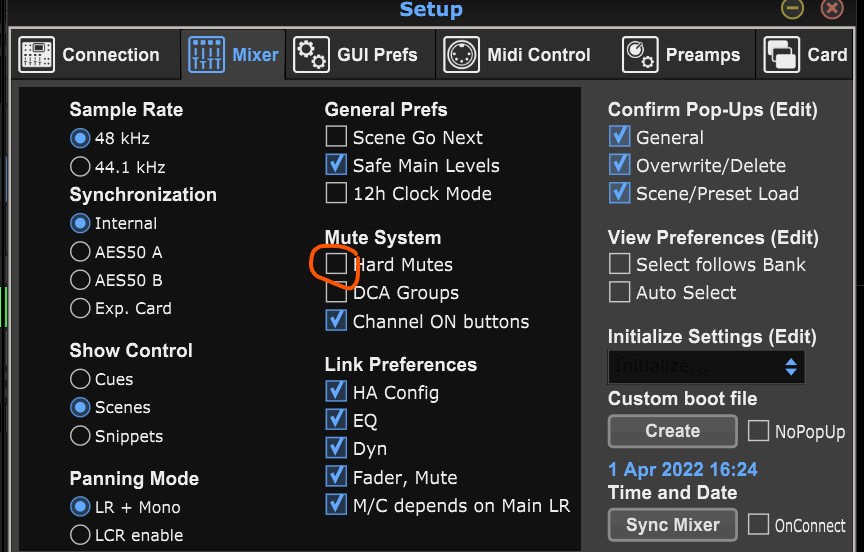The width and height of the screenshot is (864, 552).
Task: Click the Initialize dropdown arrows
Action: [x=791, y=367]
